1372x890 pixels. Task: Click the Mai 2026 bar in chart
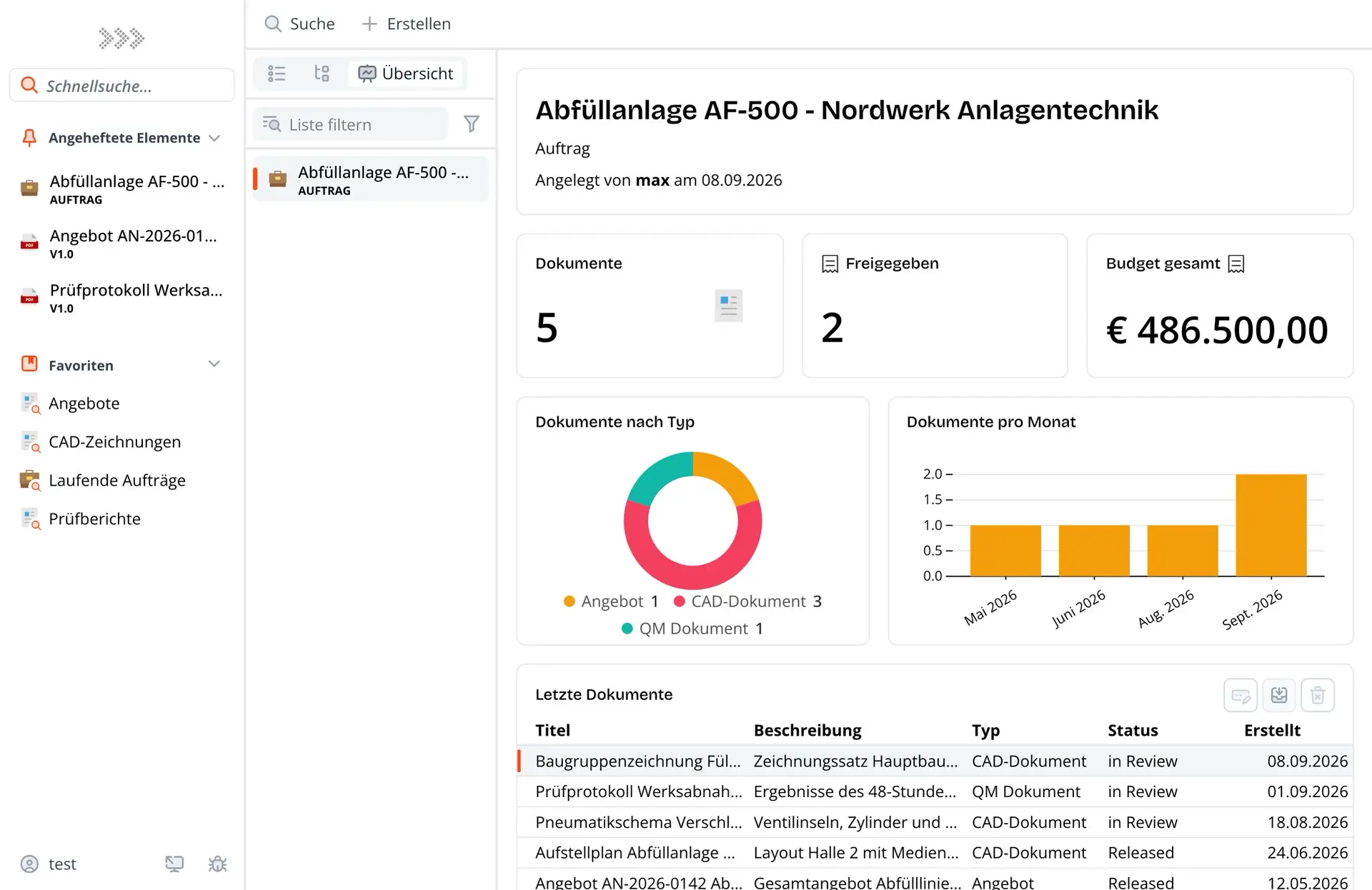click(1005, 551)
